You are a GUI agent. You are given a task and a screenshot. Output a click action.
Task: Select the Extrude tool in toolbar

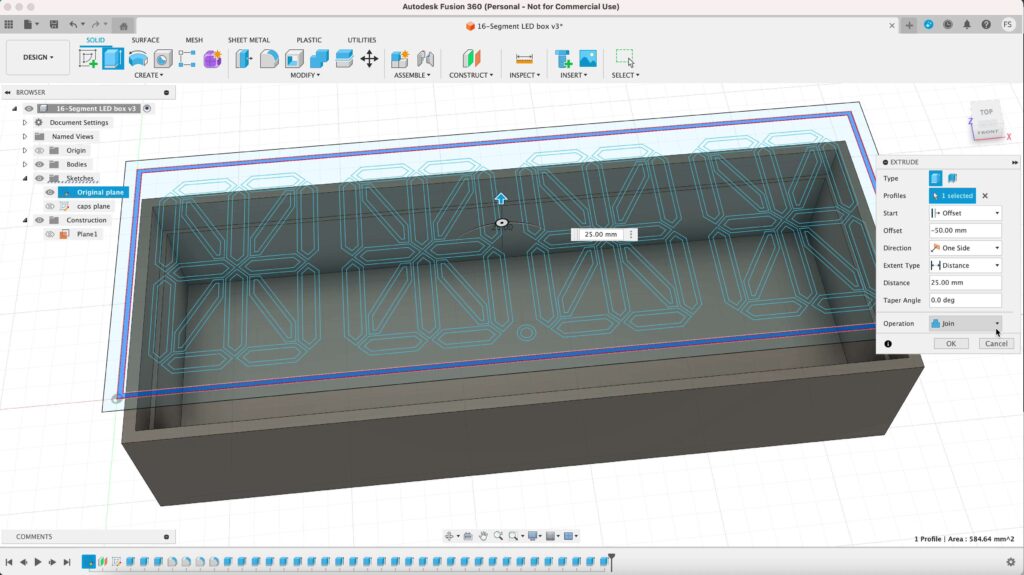coord(113,59)
